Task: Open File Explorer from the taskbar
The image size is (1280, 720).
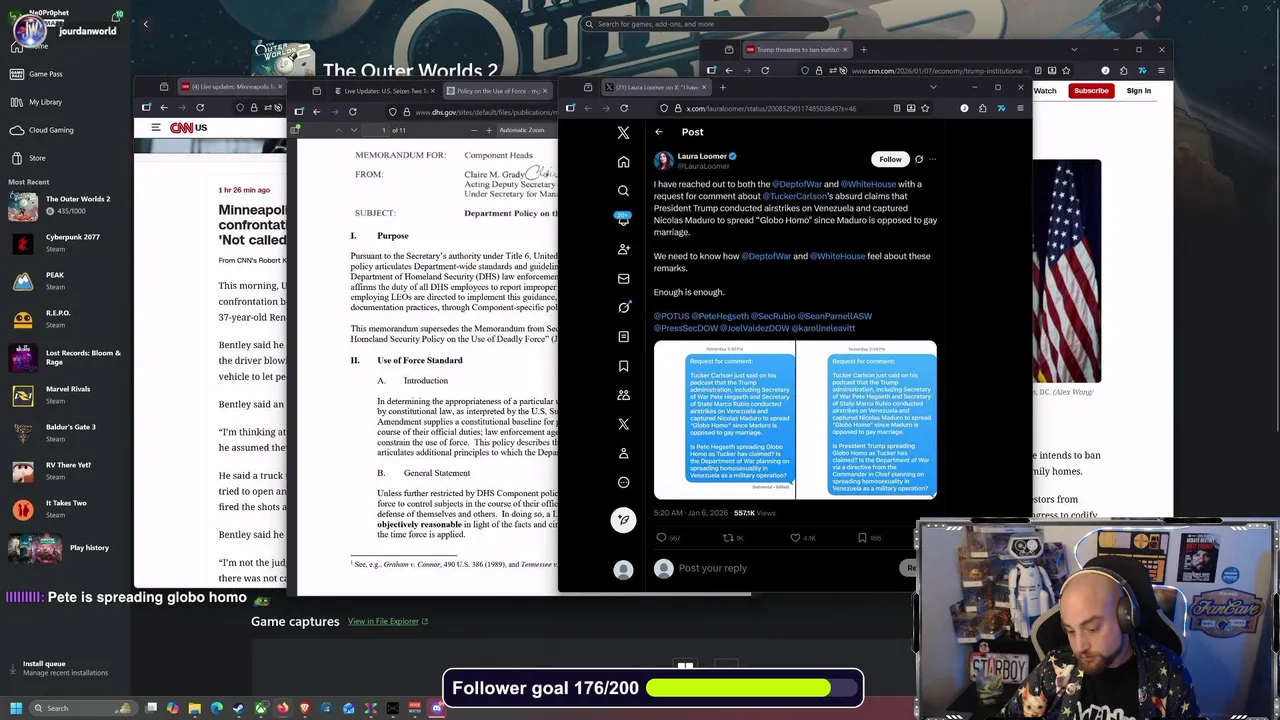Action: point(195,708)
